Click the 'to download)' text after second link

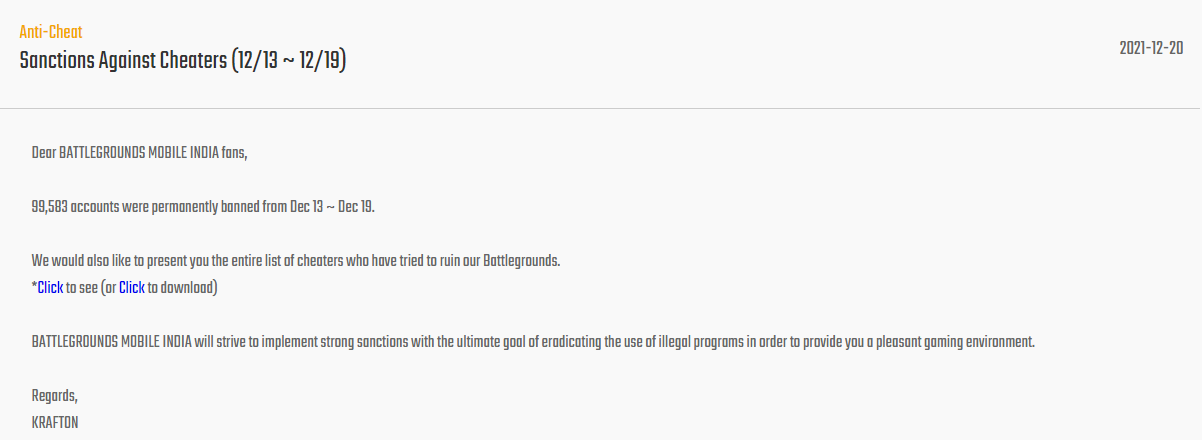coord(183,288)
